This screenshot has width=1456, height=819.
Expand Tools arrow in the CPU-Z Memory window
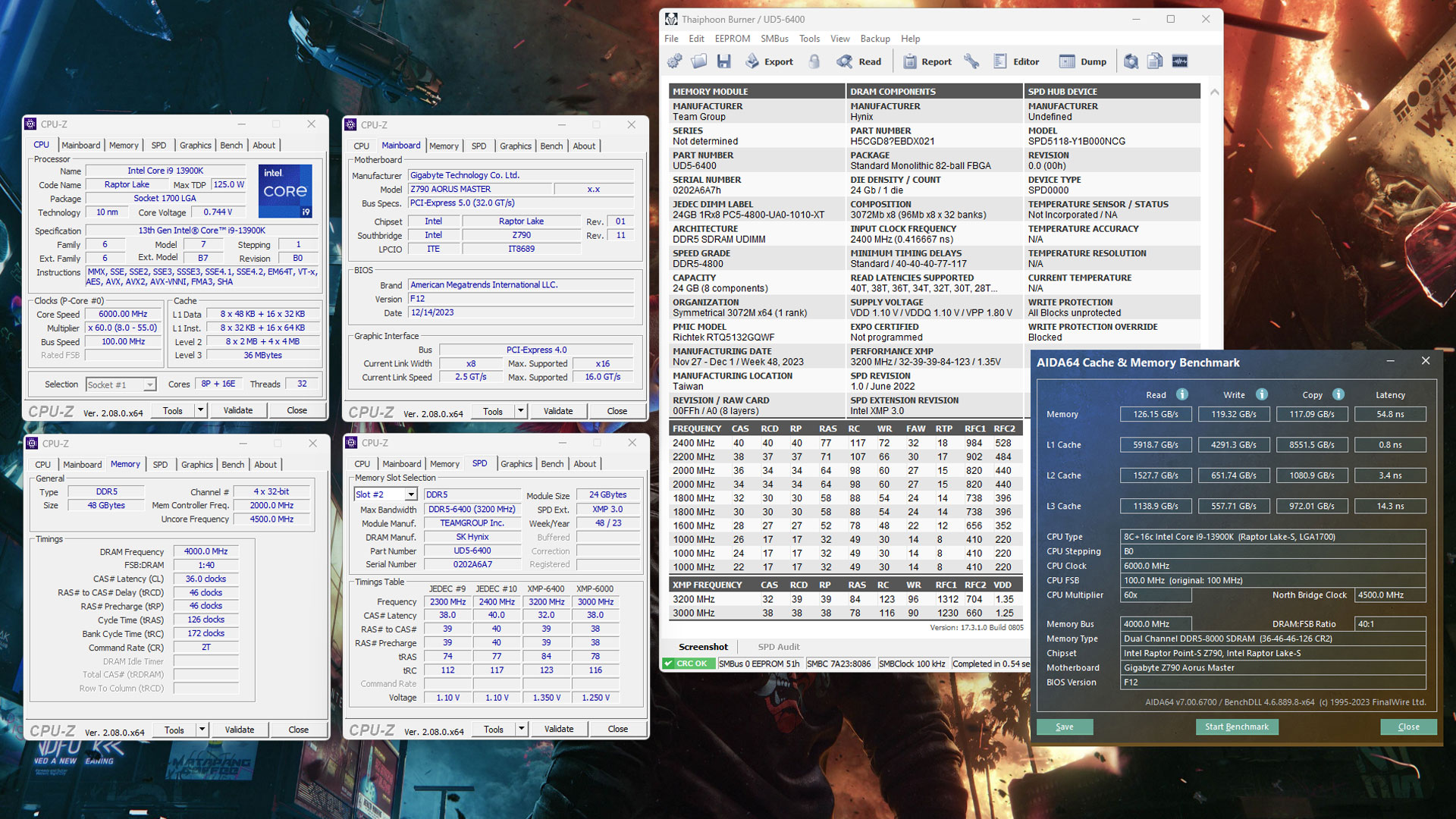click(x=202, y=730)
